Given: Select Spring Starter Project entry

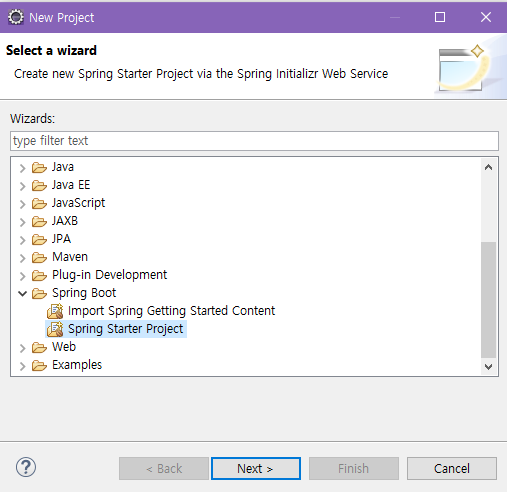Looking at the screenshot, I should click(126, 329).
